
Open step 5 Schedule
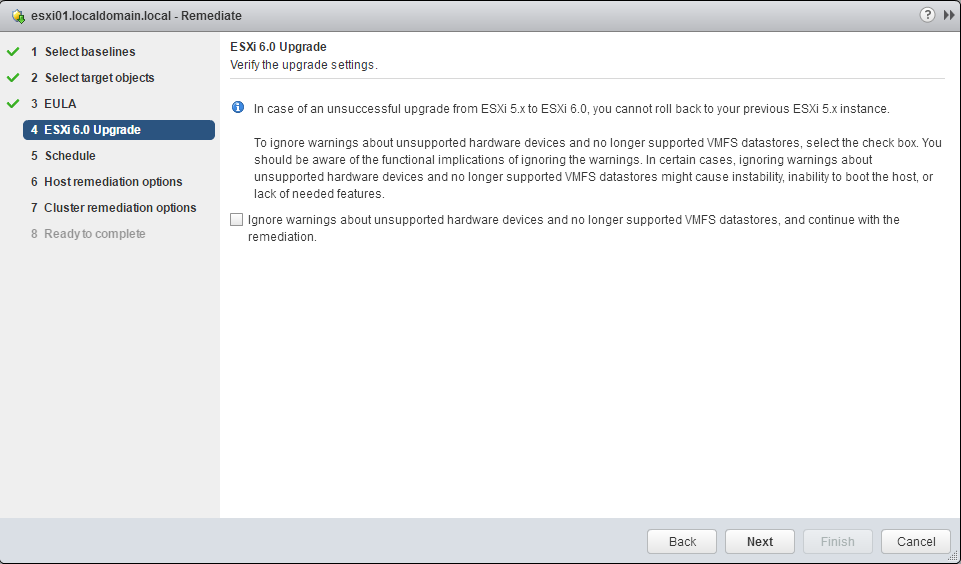click(70, 156)
